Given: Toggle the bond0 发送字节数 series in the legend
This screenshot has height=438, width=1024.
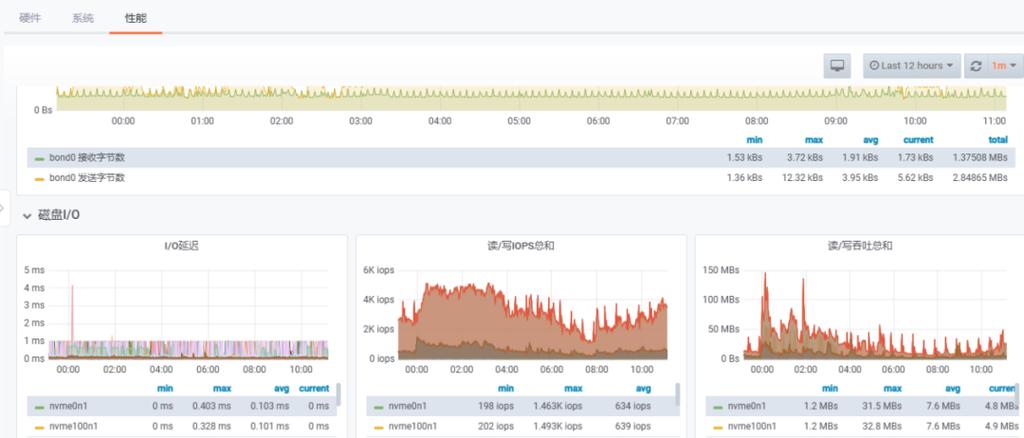Looking at the screenshot, I should point(87,177).
